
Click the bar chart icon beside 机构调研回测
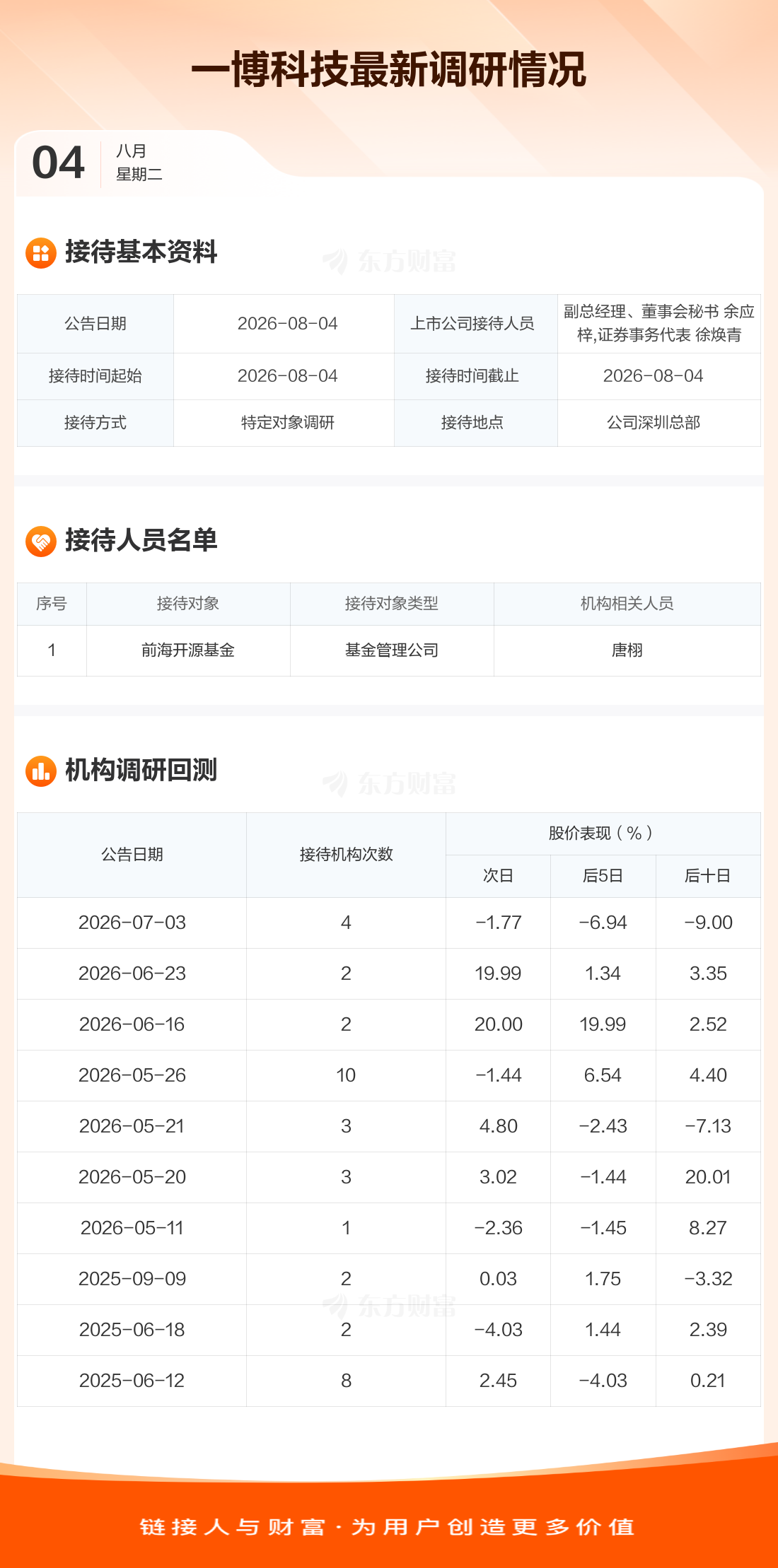tap(41, 771)
